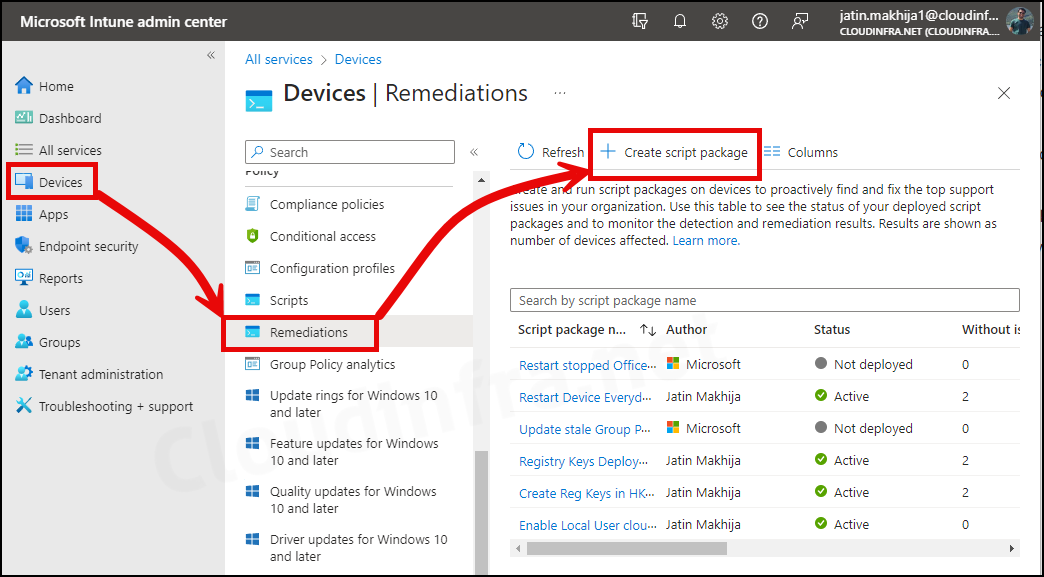This screenshot has width=1044, height=577.
Task: Click the Devices menu vertical scrollbar thumb
Action: click(x=481, y=512)
